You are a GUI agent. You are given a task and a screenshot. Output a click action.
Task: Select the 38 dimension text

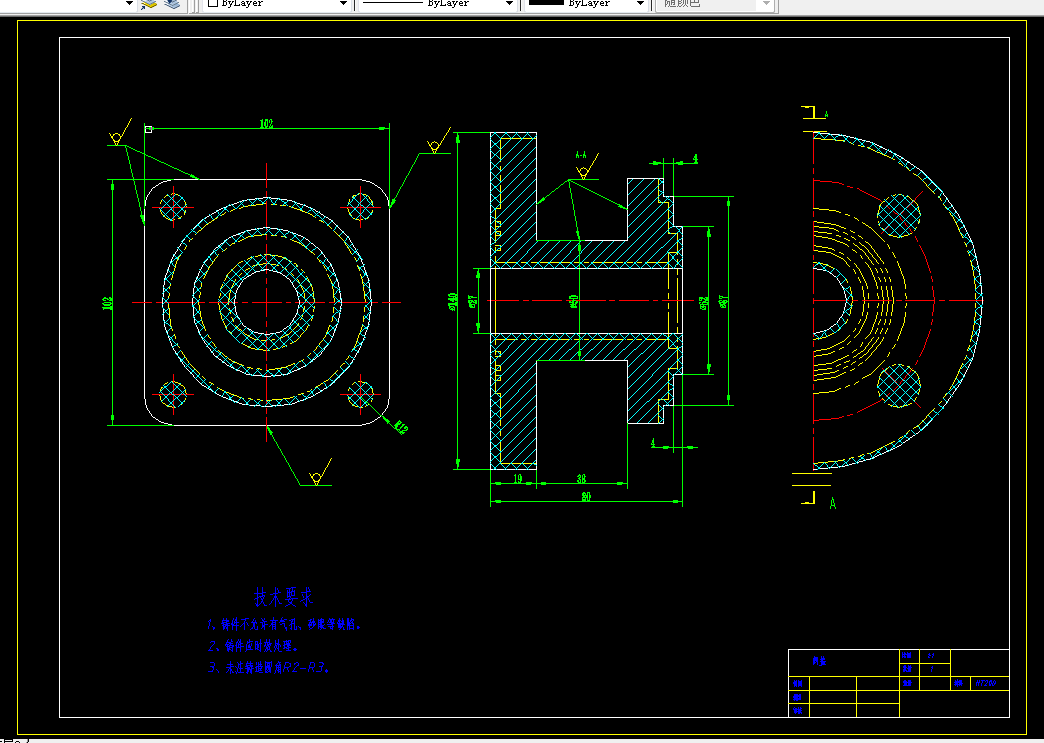(581, 478)
